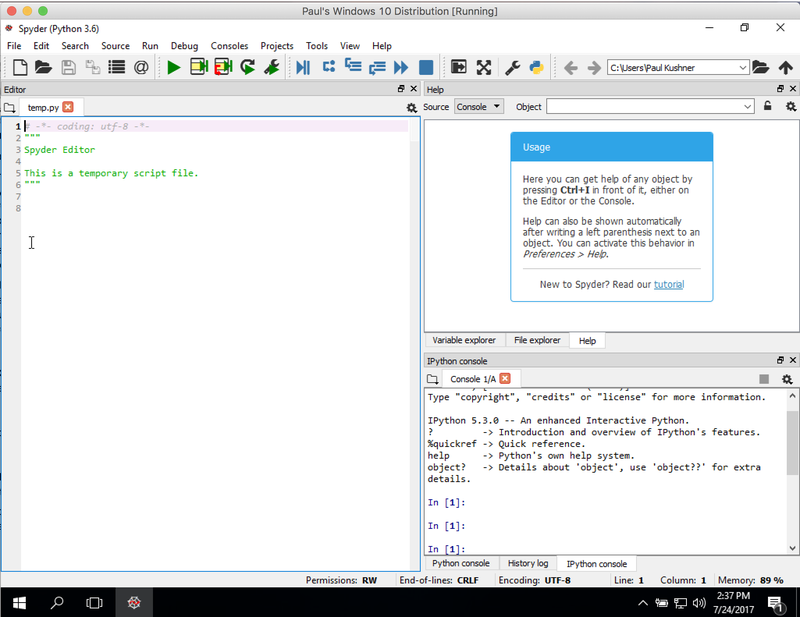Open the Tools menu

tap(317, 46)
